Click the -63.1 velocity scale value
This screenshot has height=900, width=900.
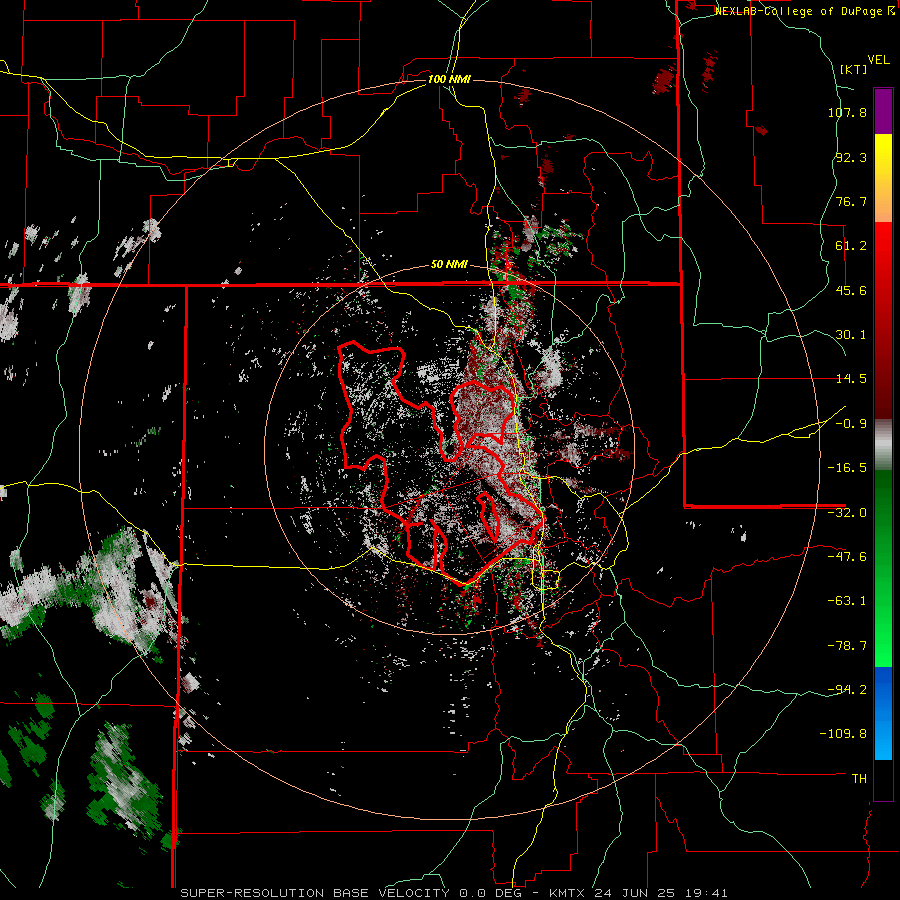pos(847,601)
